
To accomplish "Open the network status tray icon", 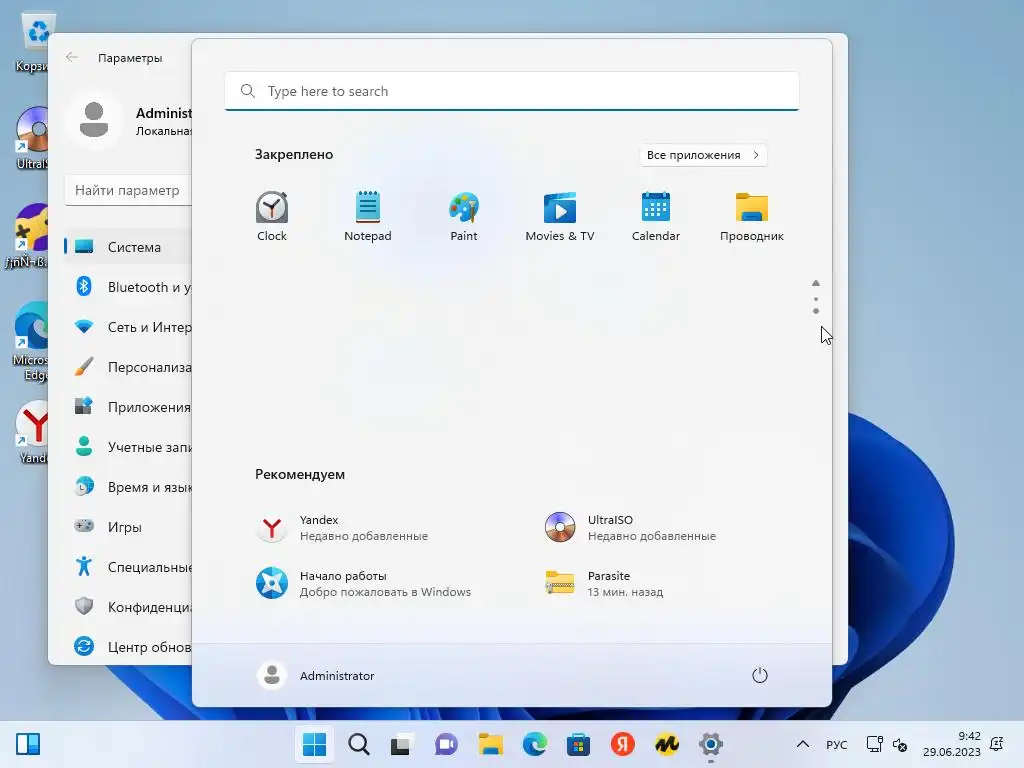I will point(874,744).
